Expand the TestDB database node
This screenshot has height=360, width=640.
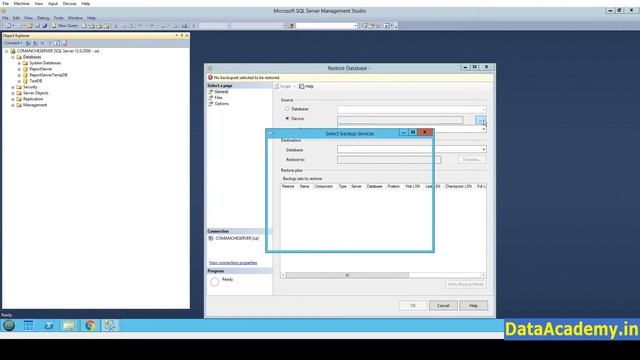pyautogui.click(x=19, y=81)
